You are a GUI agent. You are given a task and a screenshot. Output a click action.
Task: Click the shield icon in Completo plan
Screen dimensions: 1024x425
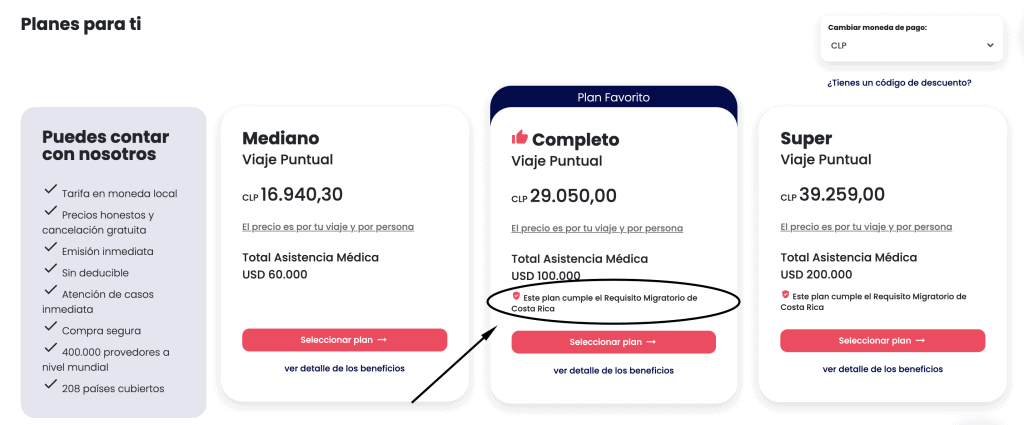(x=516, y=296)
